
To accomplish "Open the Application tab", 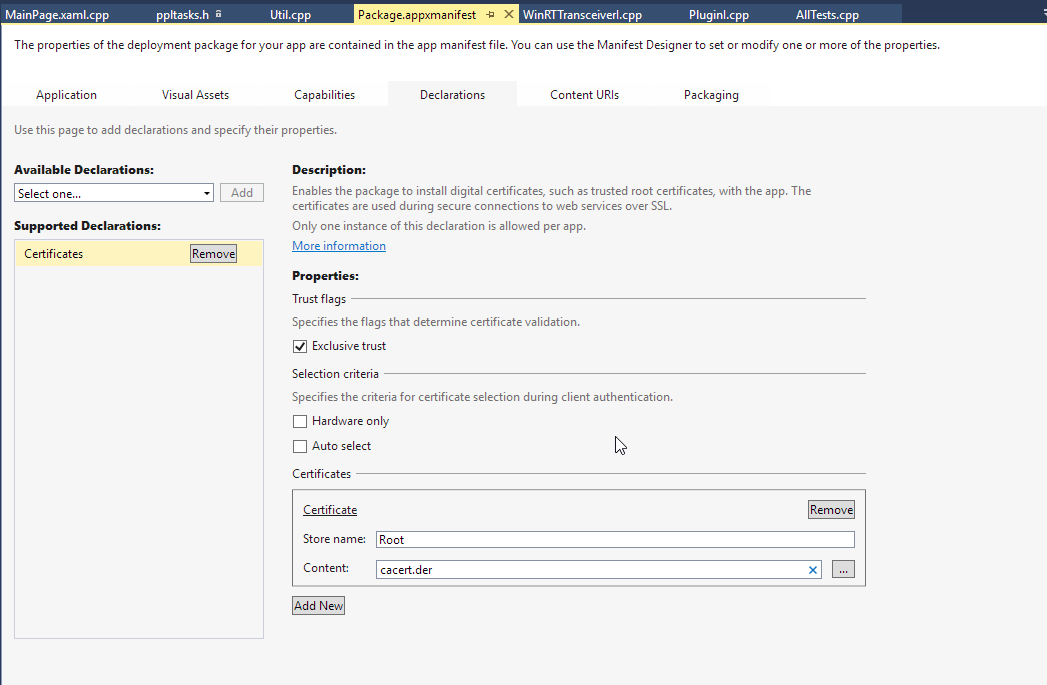I will point(66,95).
